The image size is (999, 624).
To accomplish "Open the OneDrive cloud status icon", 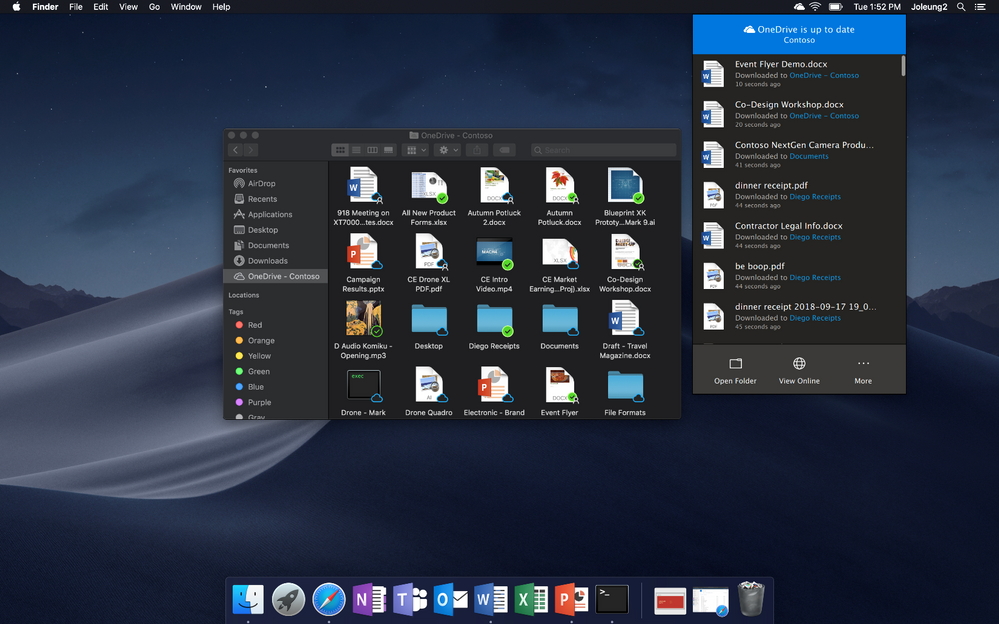I will click(x=799, y=7).
